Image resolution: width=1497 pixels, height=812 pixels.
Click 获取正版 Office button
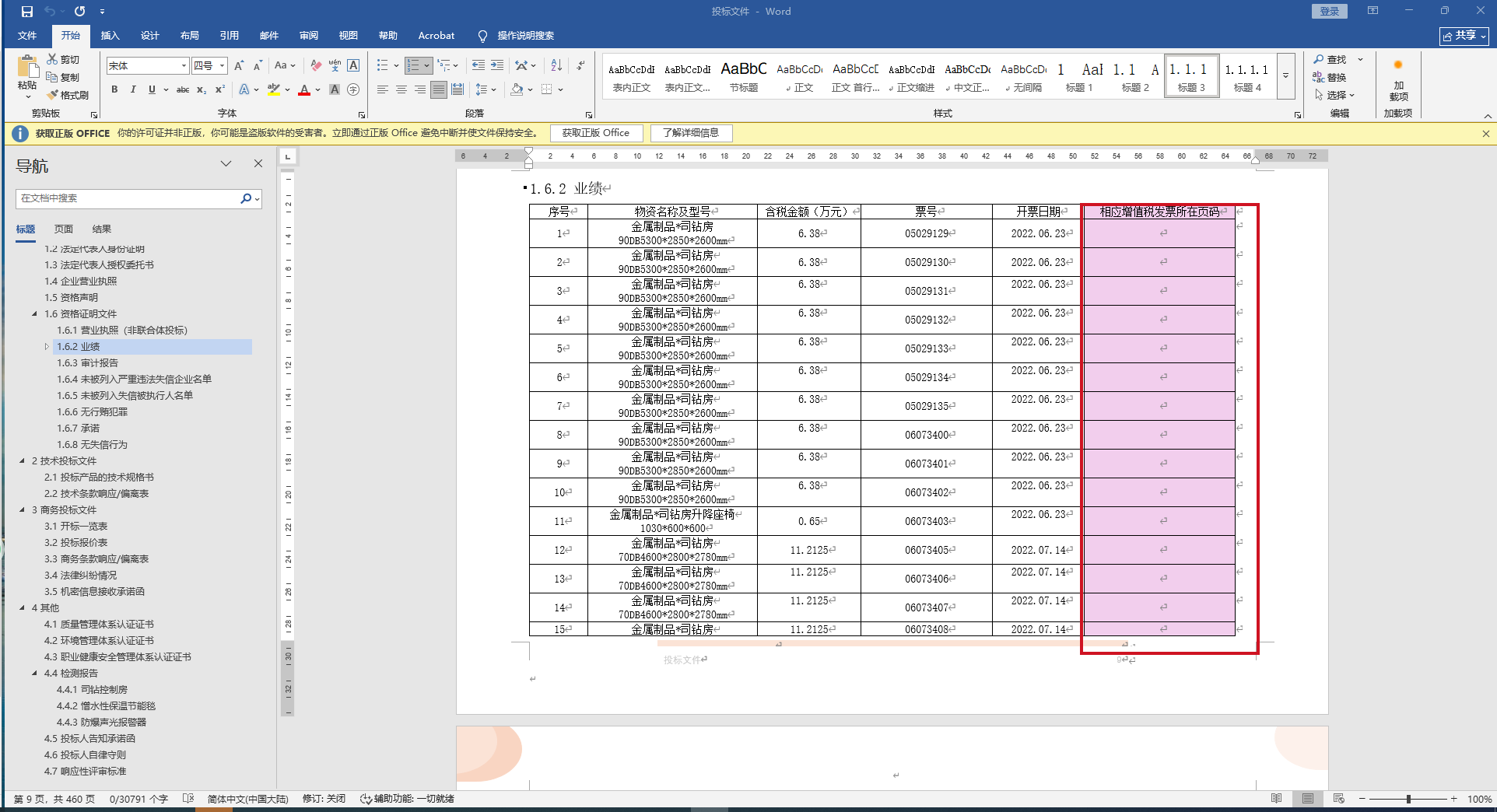click(x=596, y=133)
